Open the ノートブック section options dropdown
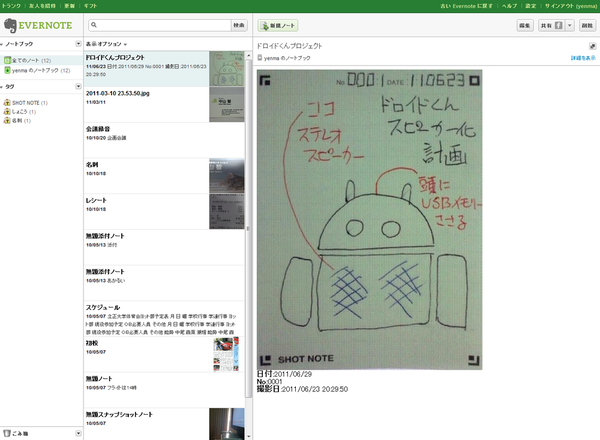The width and height of the screenshot is (600, 440). 78,44
